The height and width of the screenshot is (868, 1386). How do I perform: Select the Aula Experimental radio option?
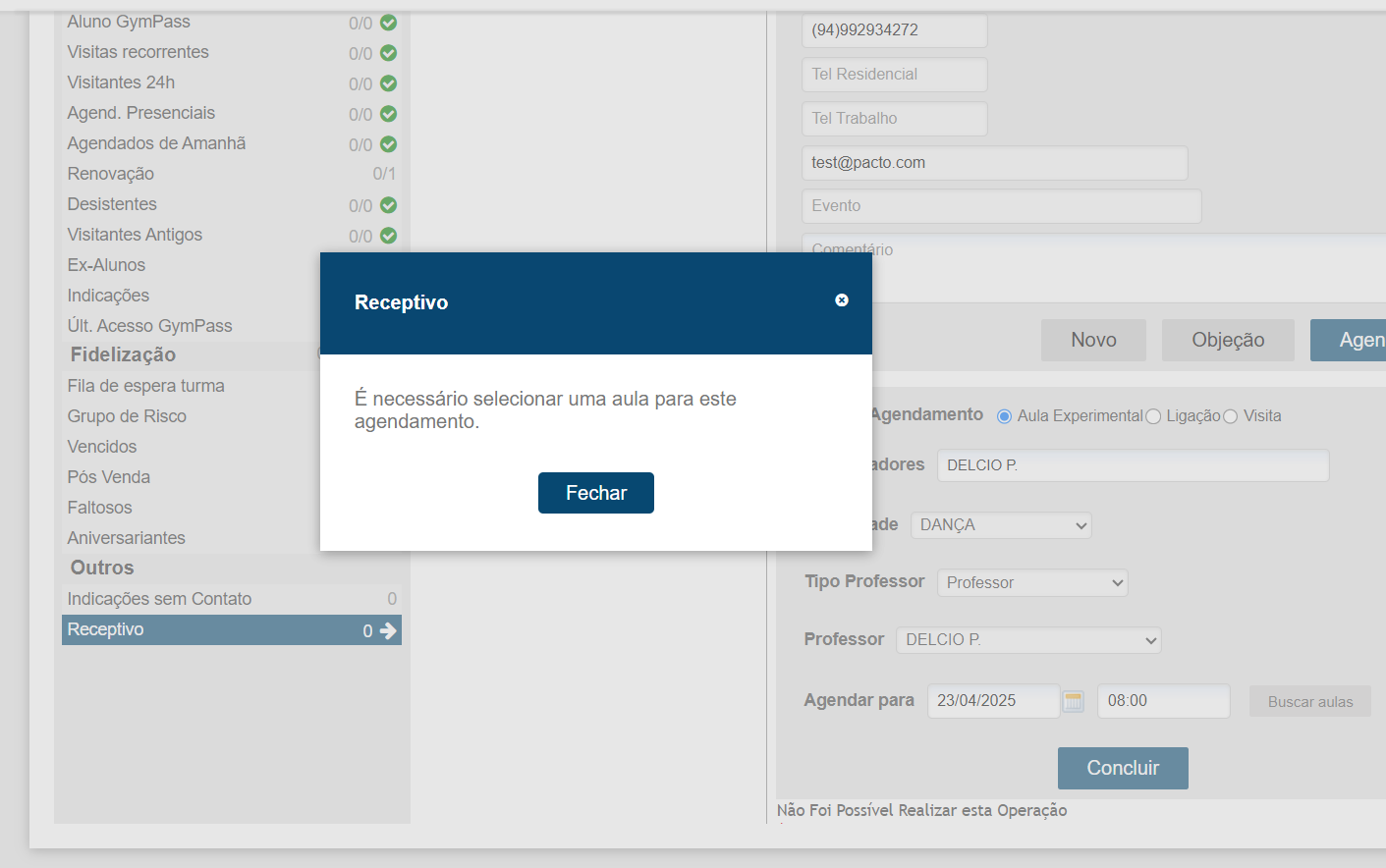pos(1004,416)
